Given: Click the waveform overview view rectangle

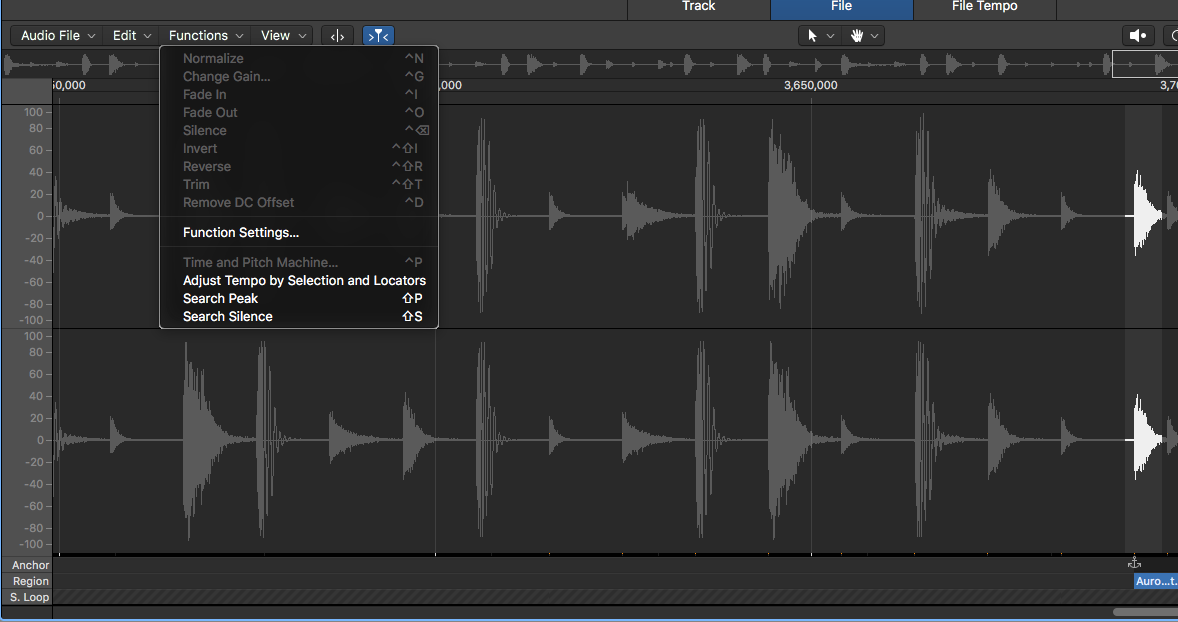Looking at the screenshot, I should pyautogui.click(x=1145, y=64).
